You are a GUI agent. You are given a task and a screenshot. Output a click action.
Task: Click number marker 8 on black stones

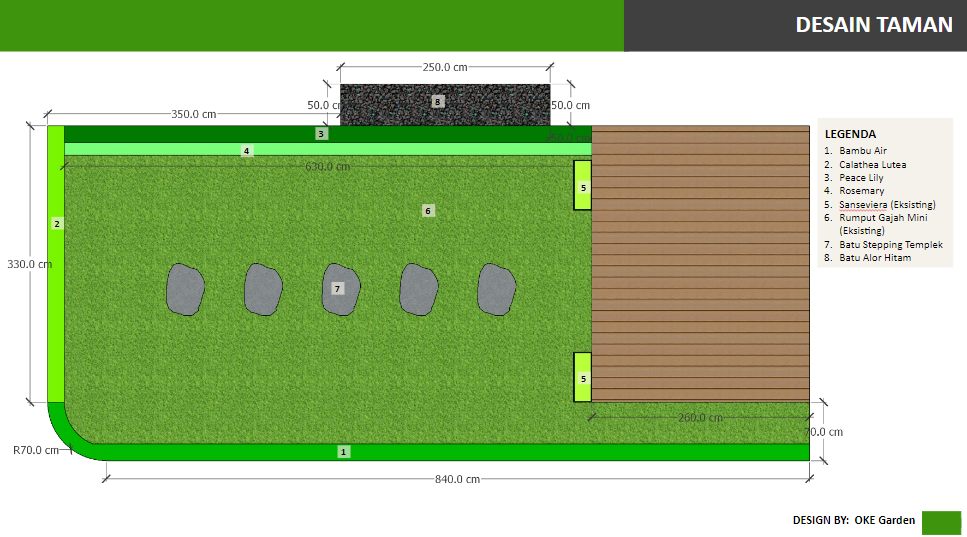[438, 102]
